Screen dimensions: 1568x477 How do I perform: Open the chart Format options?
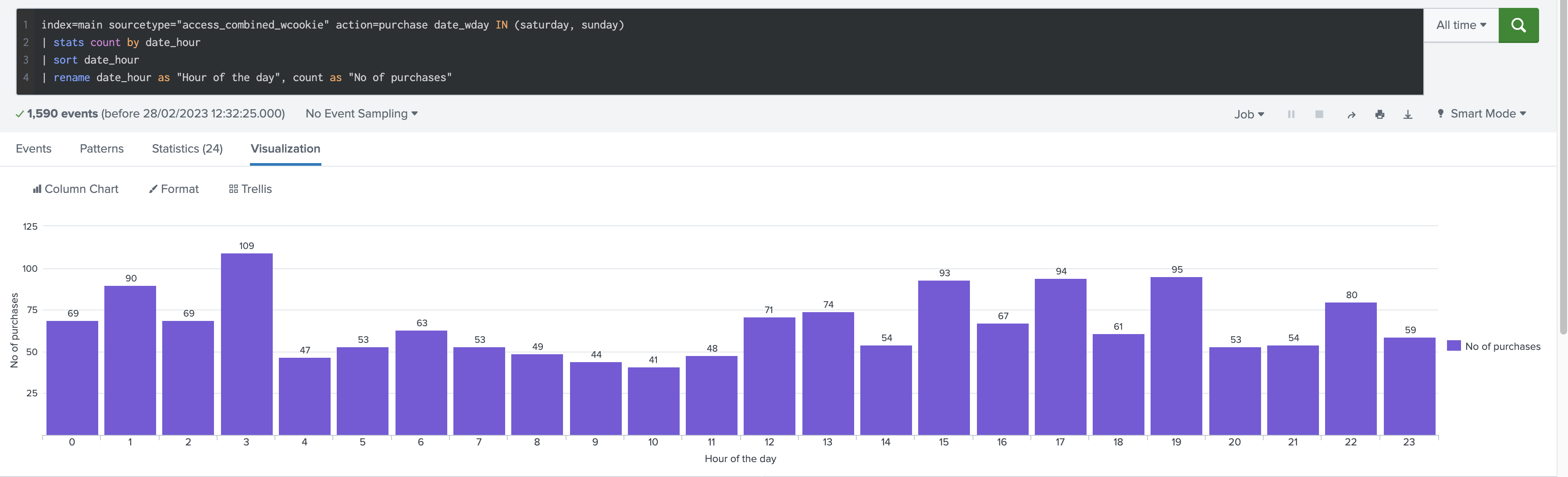click(174, 189)
